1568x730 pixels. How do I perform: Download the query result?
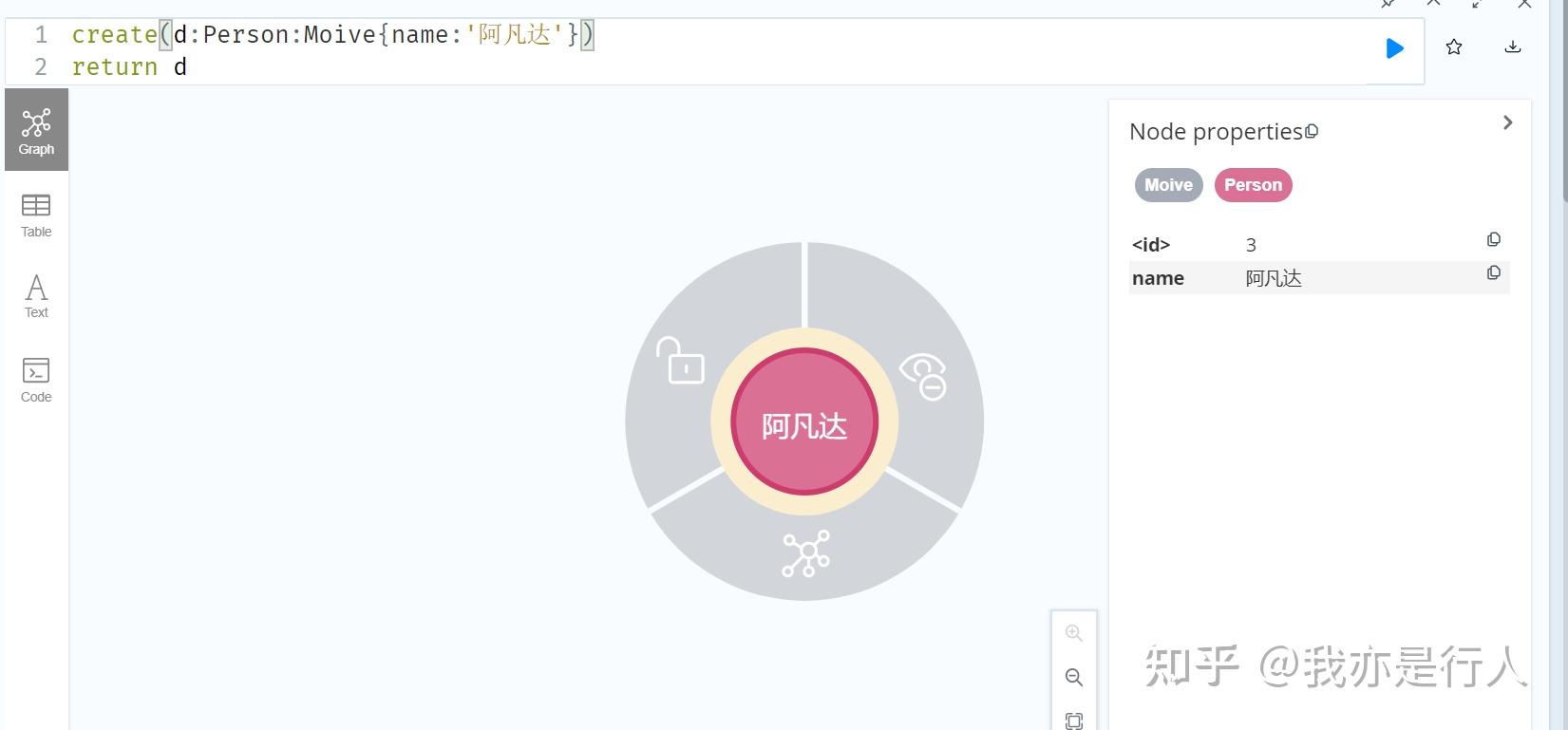click(1513, 47)
